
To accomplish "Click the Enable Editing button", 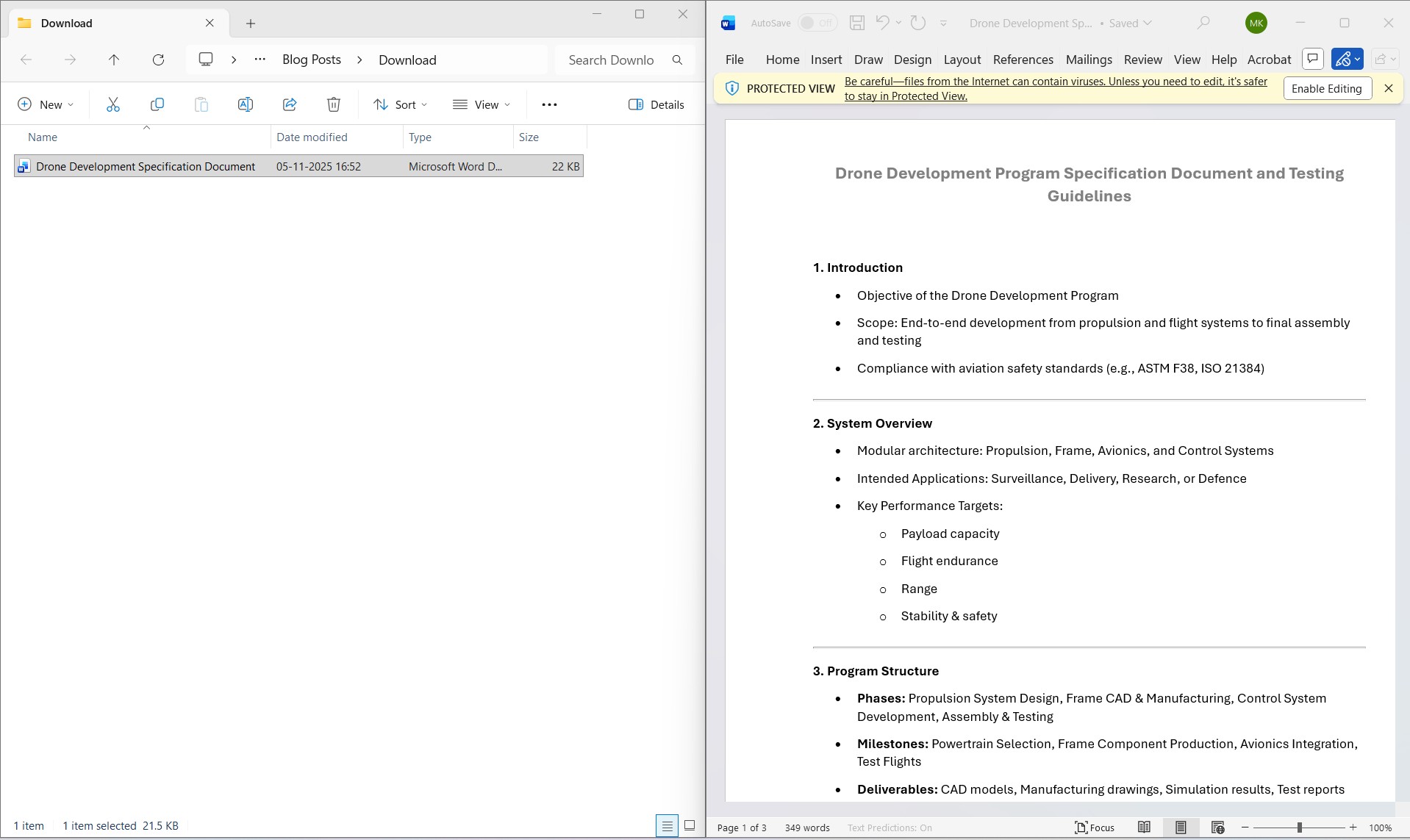I will 1326,88.
